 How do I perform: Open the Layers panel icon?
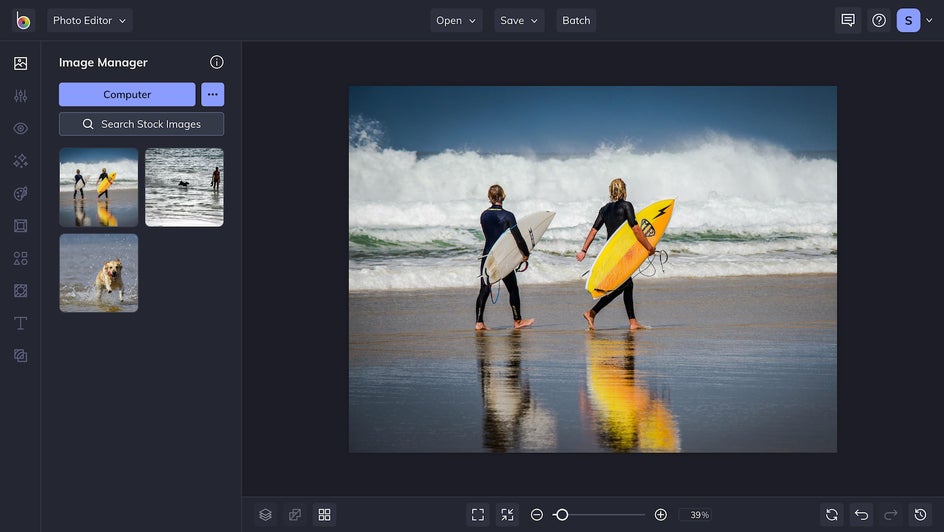[265, 514]
